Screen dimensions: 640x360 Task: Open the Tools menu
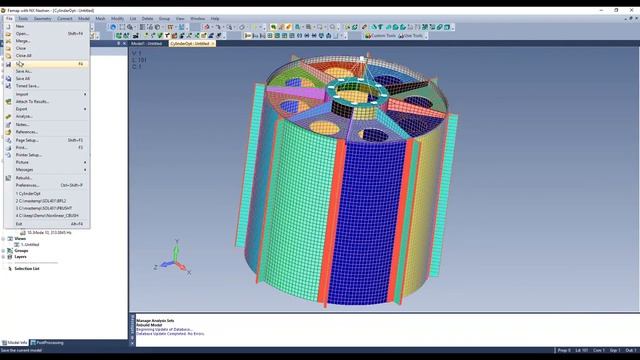tap(23, 18)
